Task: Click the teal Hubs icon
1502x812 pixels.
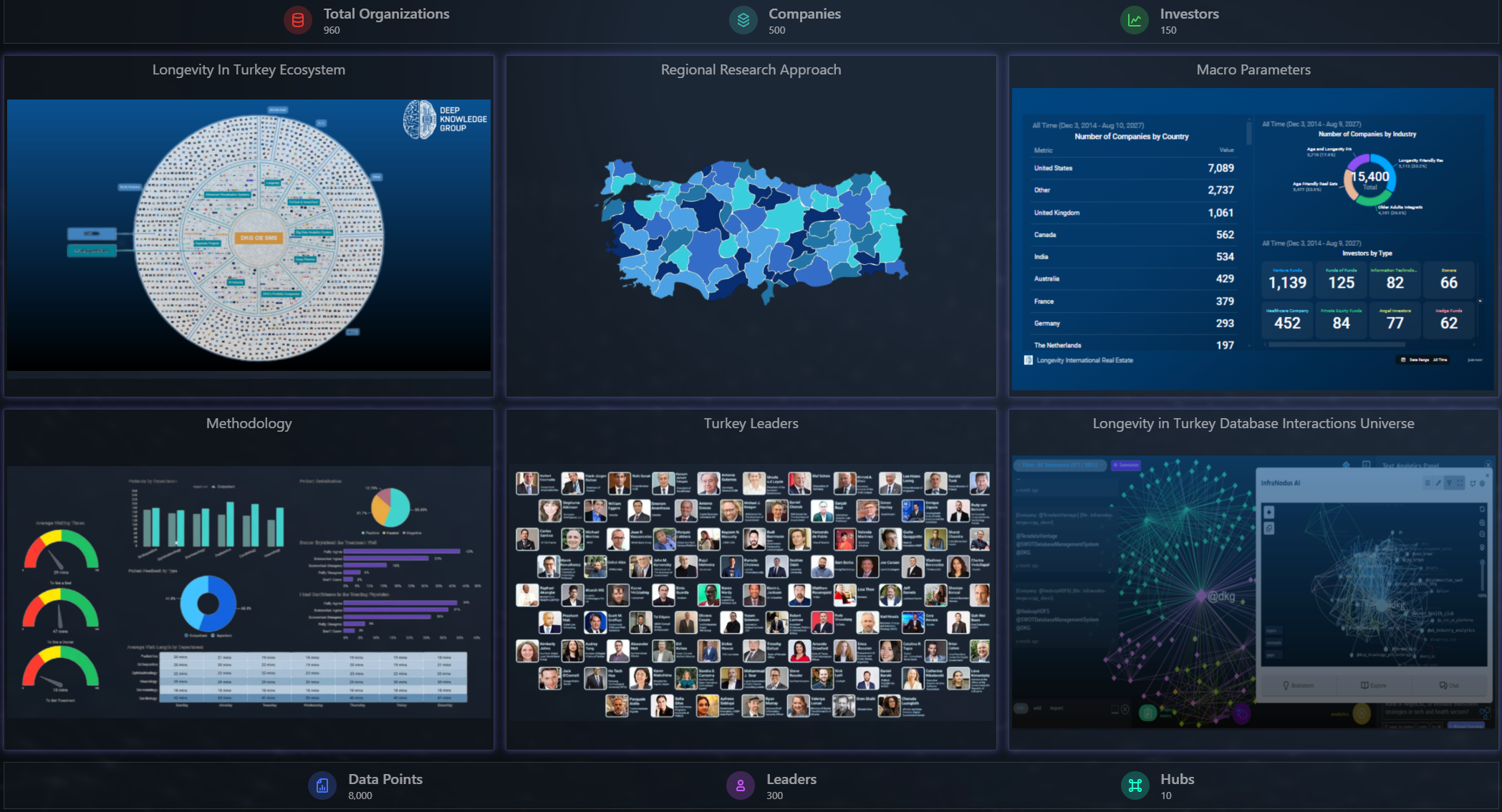Action: pos(1135,786)
